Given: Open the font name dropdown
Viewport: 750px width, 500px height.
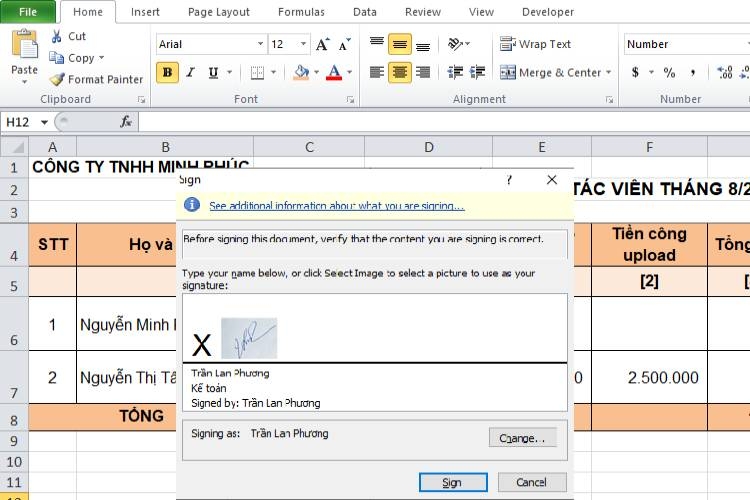Looking at the screenshot, I should coord(260,44).
